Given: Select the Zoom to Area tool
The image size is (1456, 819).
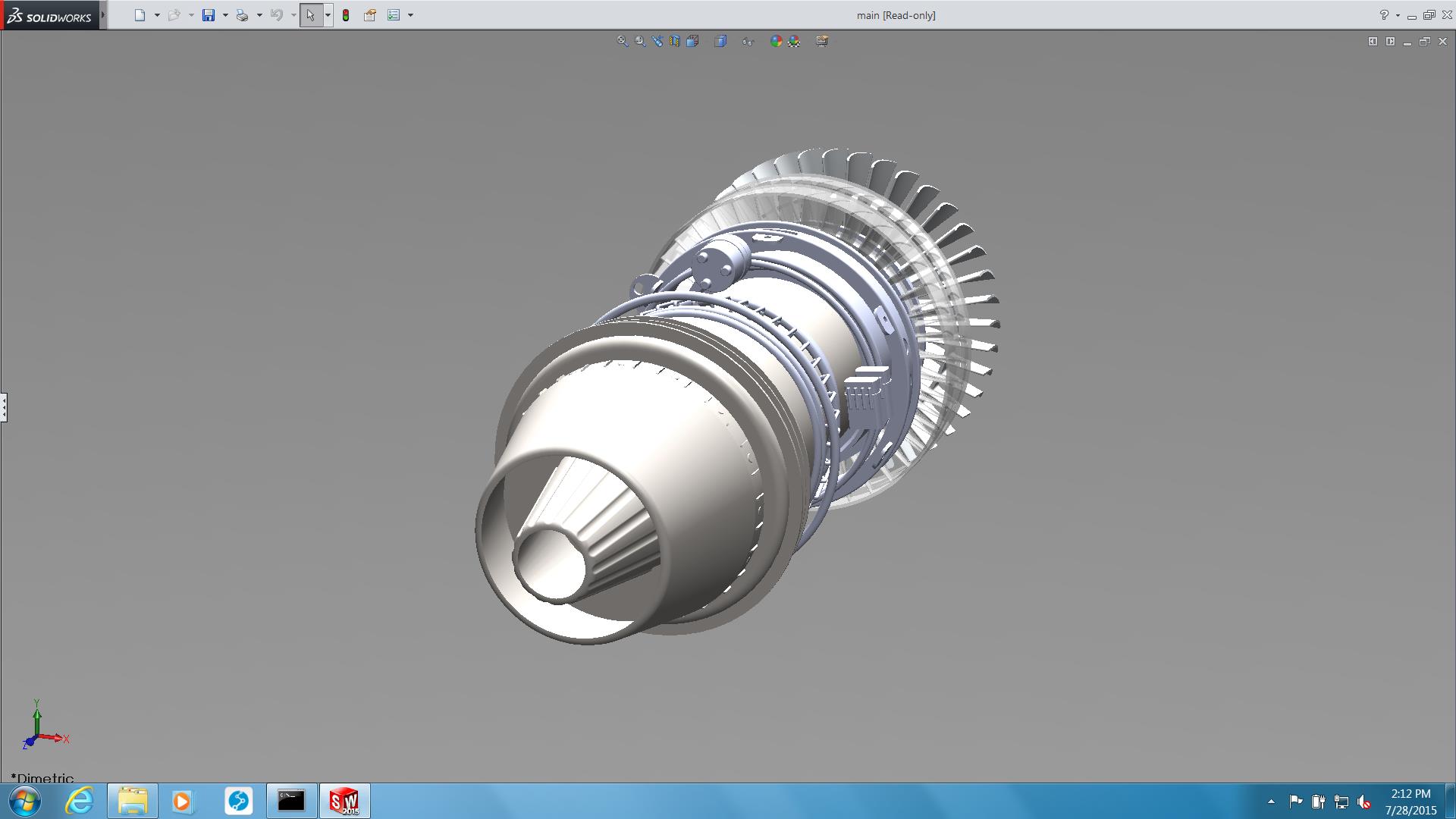Looking at the screenshot, I should pos(640,41).
